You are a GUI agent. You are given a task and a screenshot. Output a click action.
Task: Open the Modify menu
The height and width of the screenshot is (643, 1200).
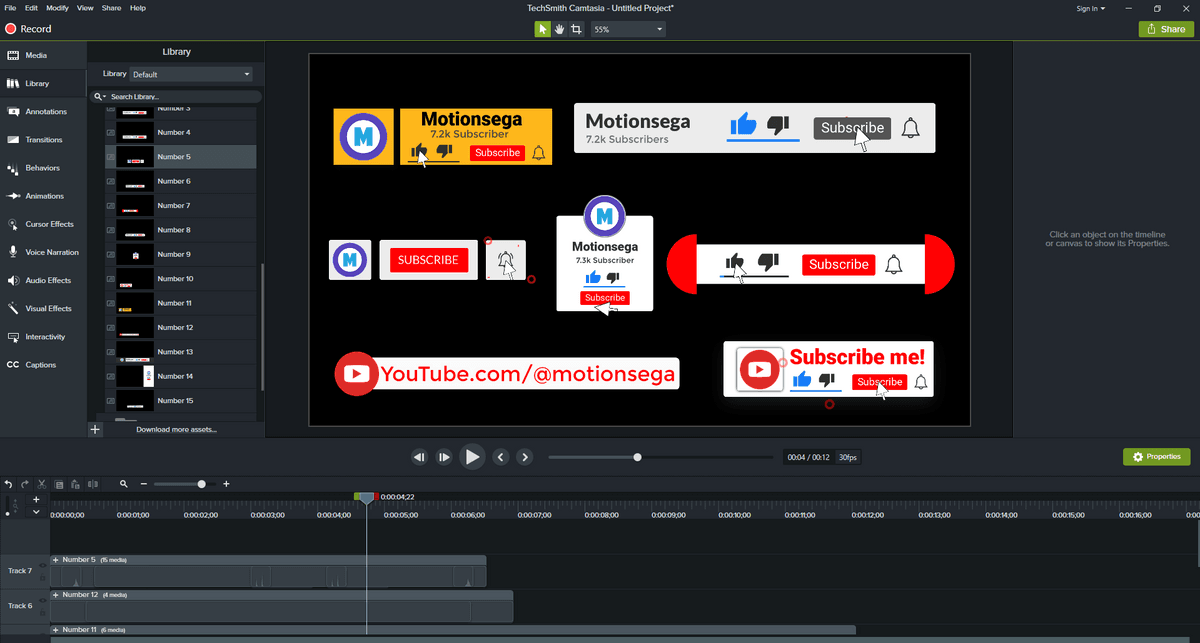tap(58, 8)
